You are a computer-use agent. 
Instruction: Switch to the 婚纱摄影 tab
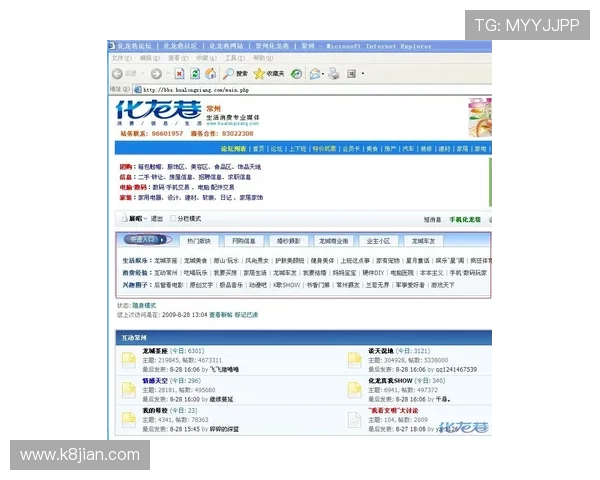coord(289,241)
